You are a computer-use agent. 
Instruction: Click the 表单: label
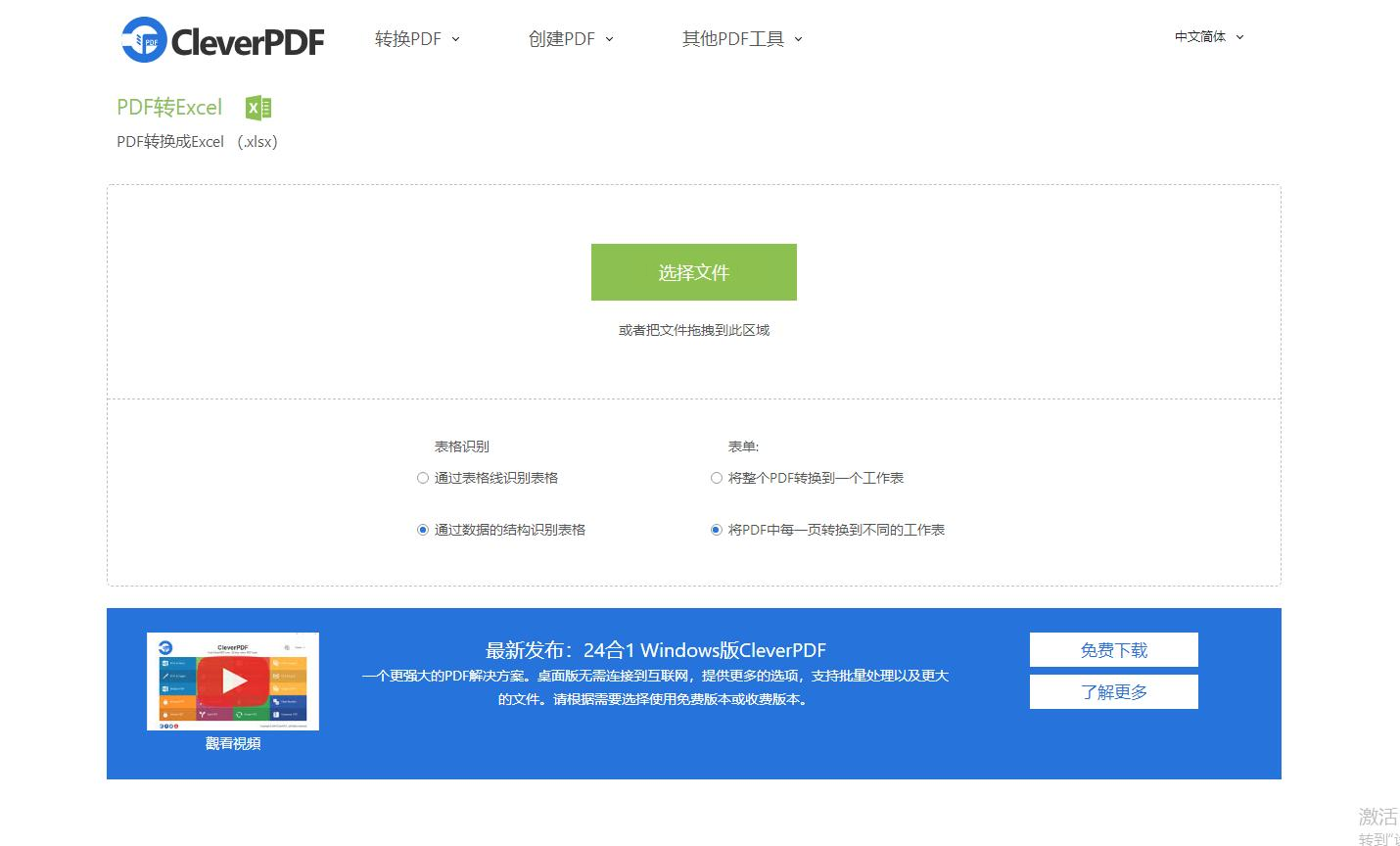point(744,446)
